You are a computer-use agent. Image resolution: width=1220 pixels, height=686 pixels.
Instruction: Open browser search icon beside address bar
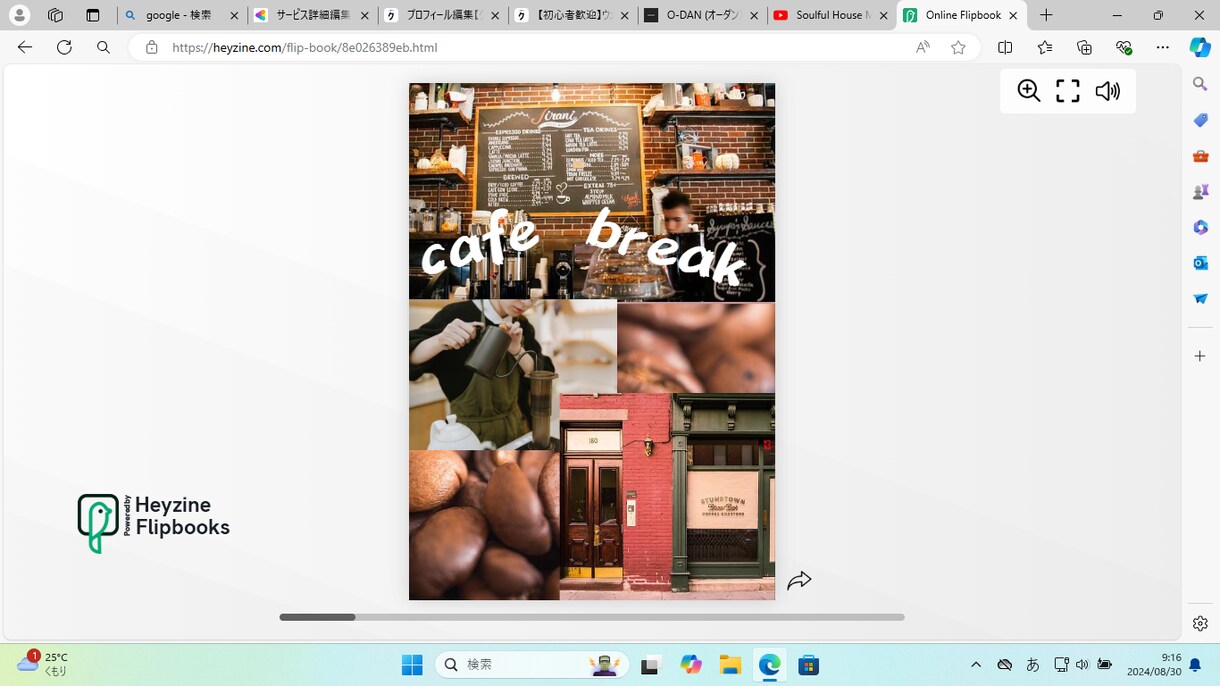click(103, 47)
